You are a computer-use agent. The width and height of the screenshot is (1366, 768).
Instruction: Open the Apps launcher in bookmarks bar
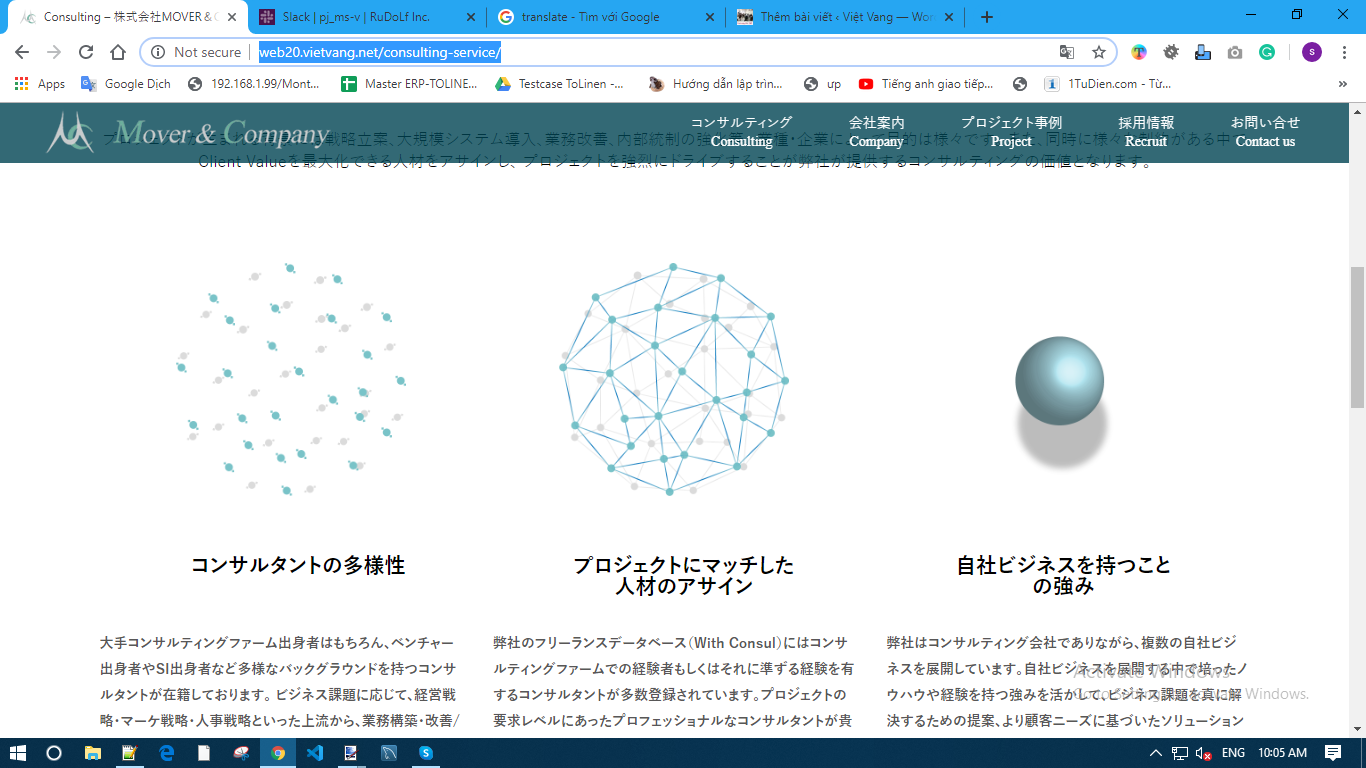(x=24, y=84)
